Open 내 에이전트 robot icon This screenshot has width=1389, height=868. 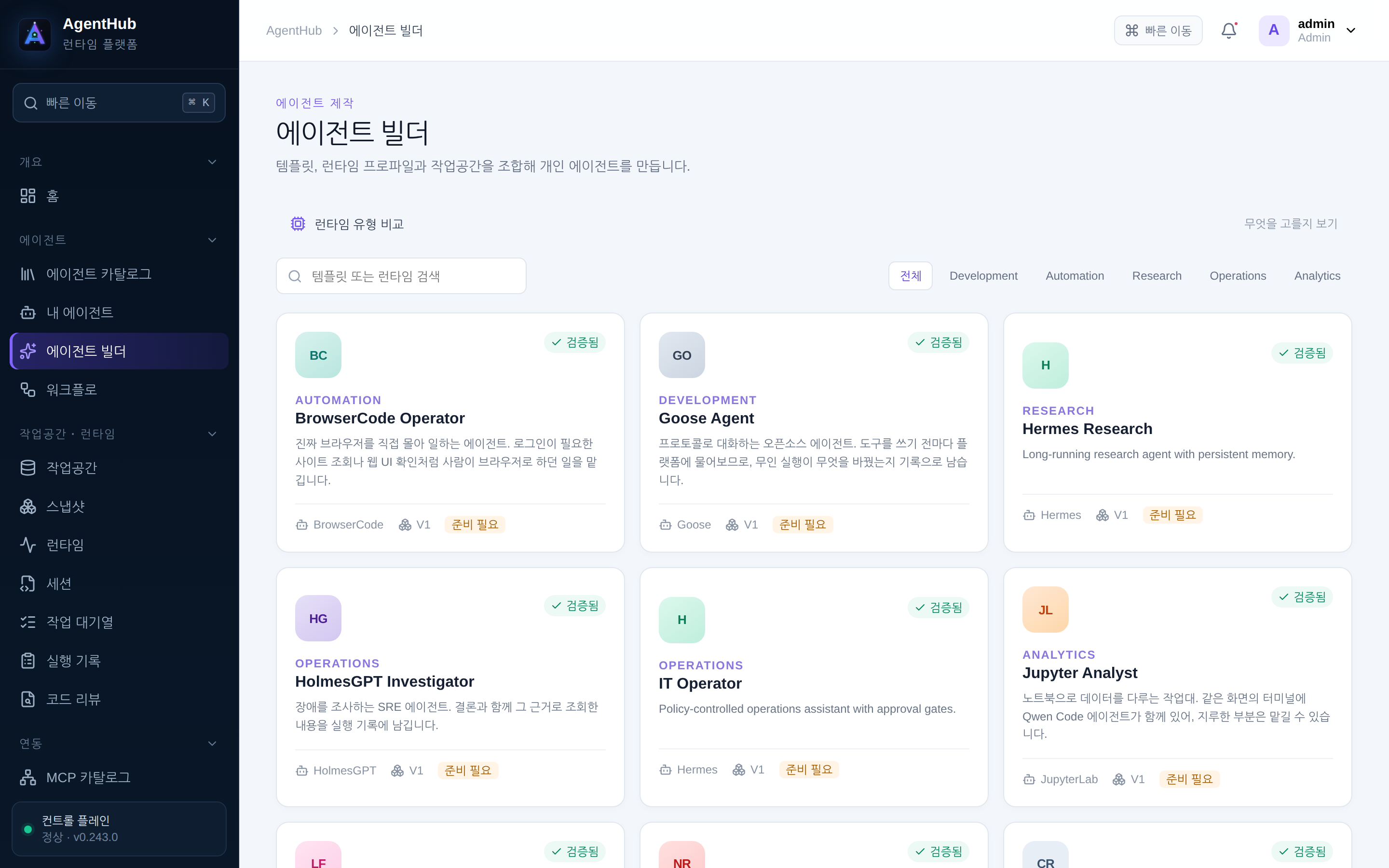point(27,312)
